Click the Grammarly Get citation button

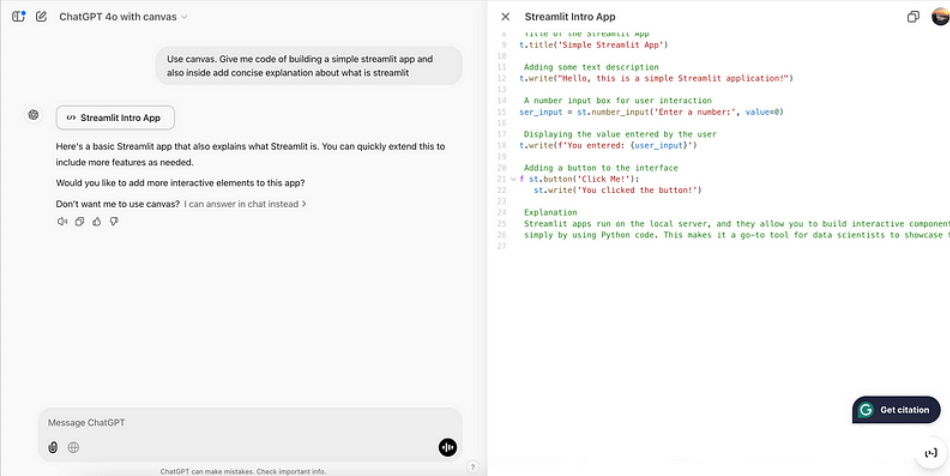click(x=896, y=410)
